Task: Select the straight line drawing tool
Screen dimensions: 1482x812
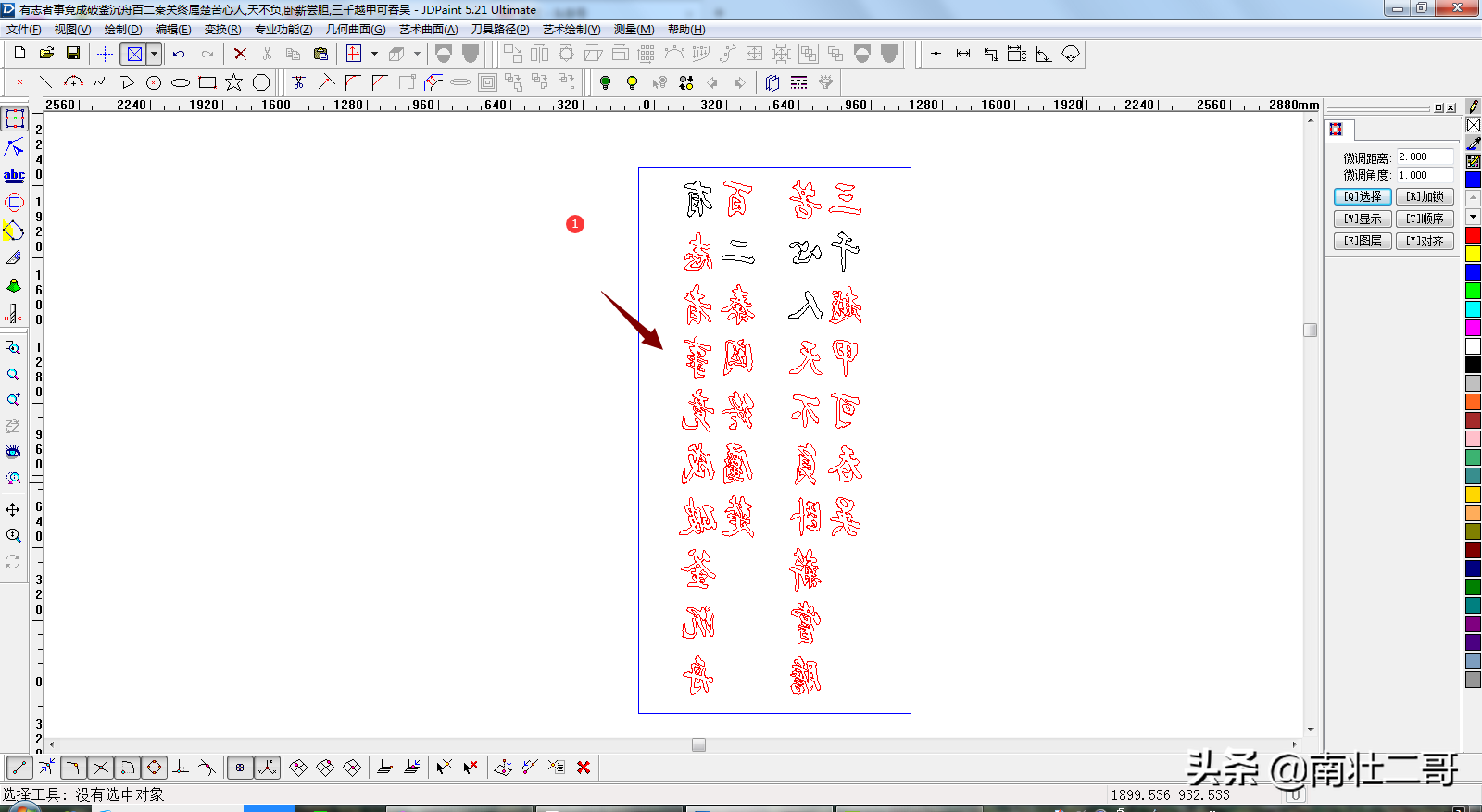Action: pos(46,82)
